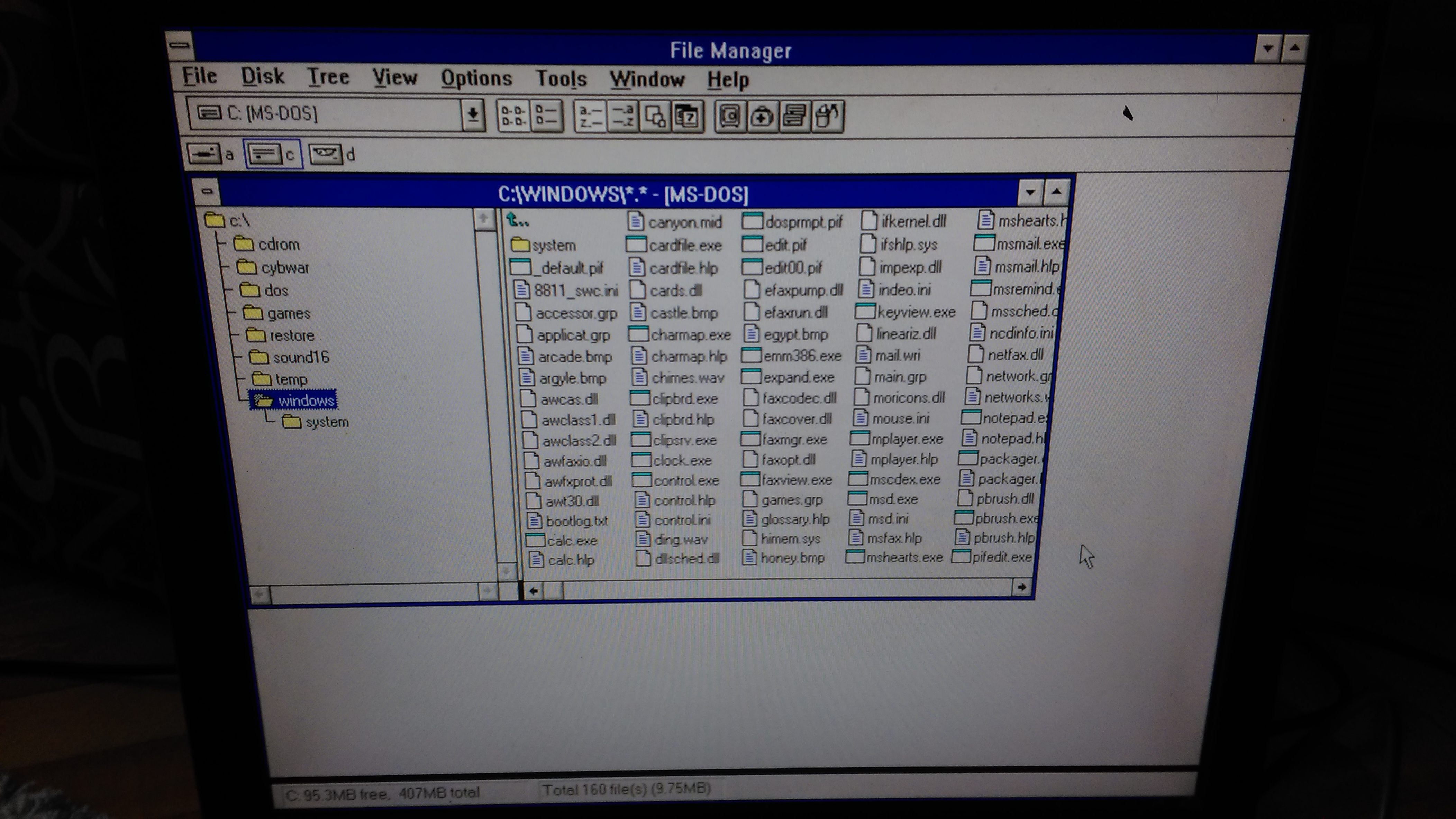Select mshearts.exe in file list

pos(895,558)
